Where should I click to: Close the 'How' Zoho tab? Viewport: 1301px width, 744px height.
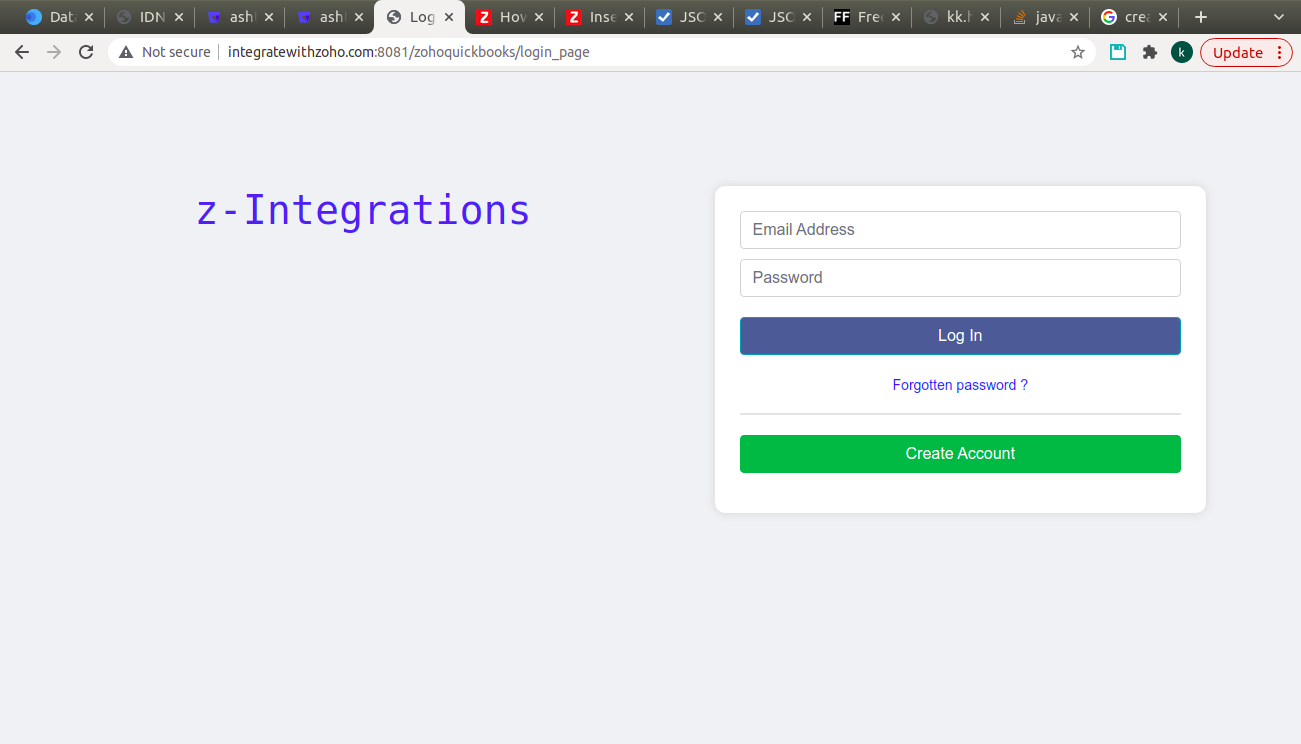539,17
